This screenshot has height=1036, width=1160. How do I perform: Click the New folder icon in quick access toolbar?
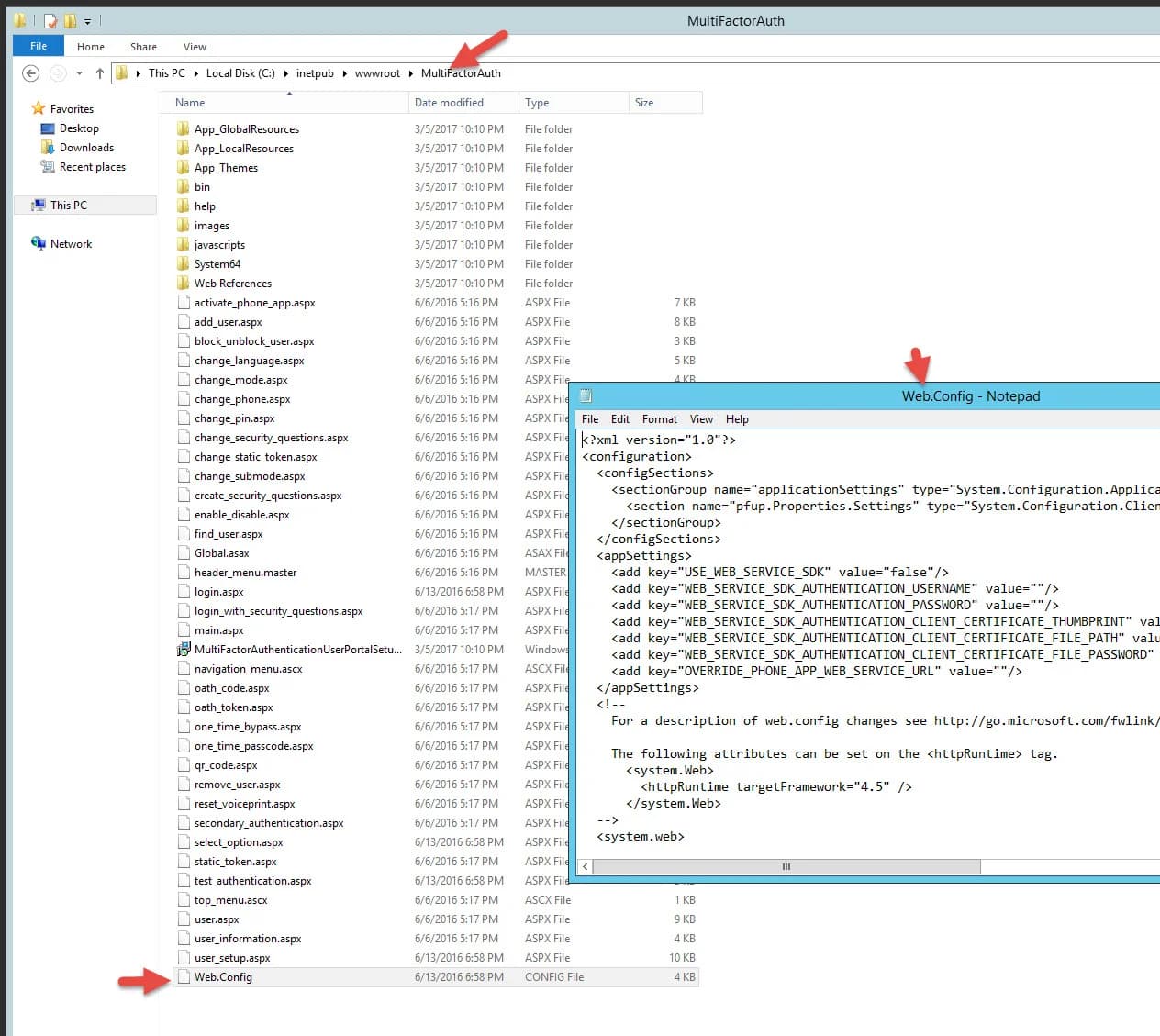[x=70, y=20]
